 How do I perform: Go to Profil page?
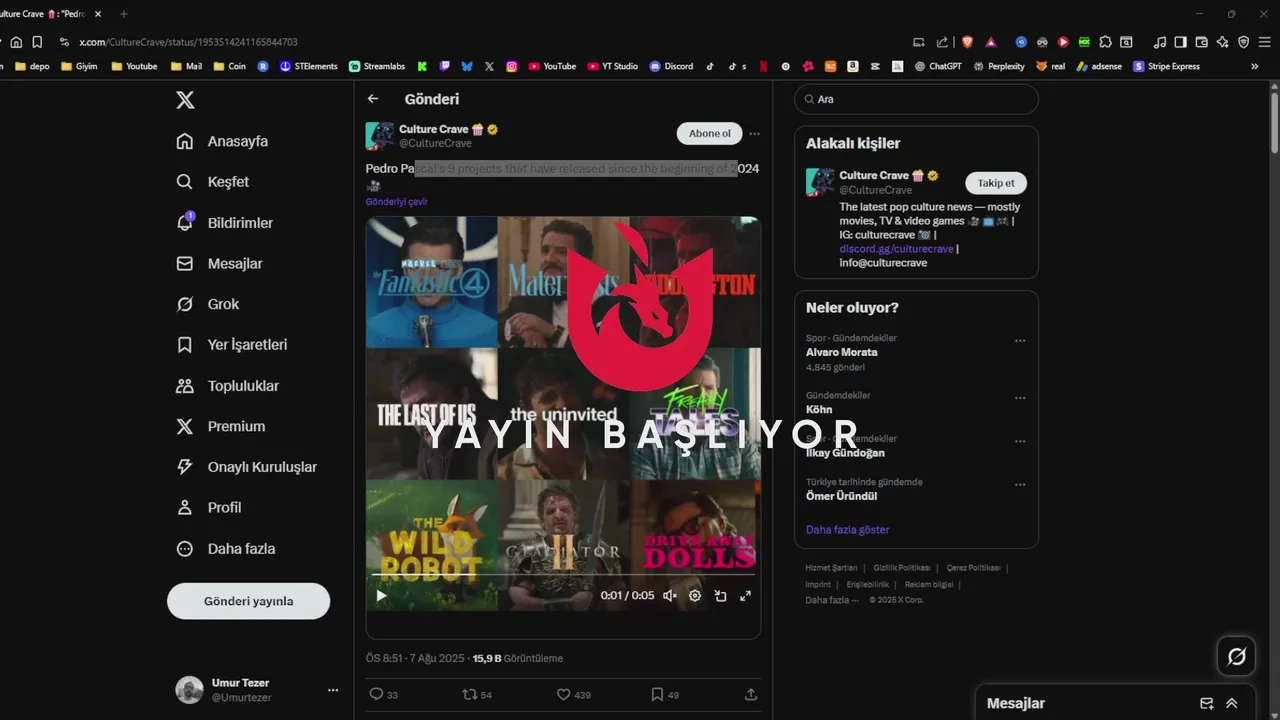click(x=208, y=508)
